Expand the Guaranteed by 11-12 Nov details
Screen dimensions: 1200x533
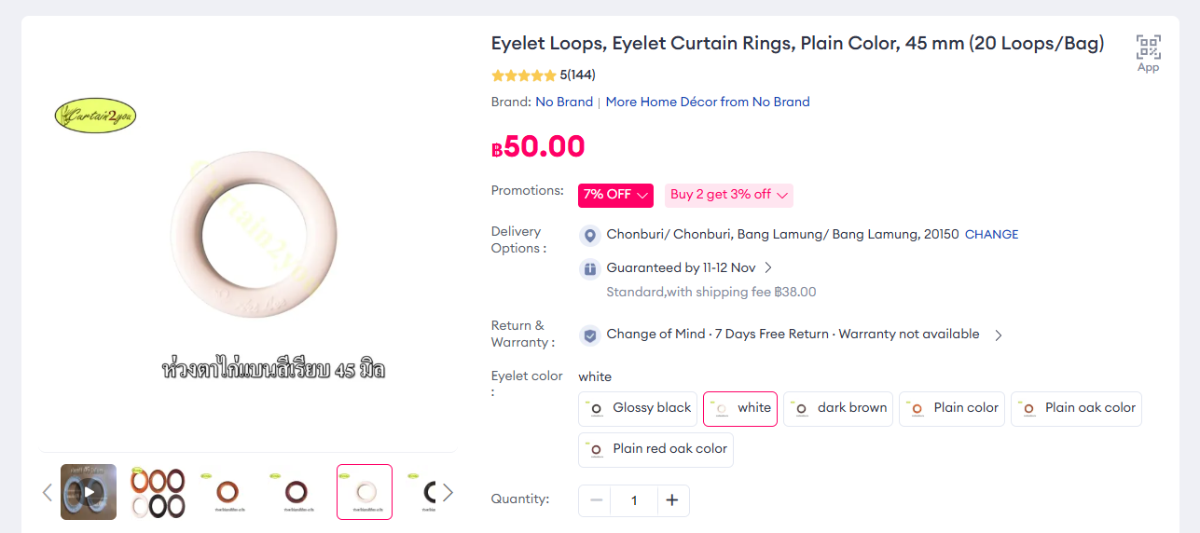click(768, 268)
